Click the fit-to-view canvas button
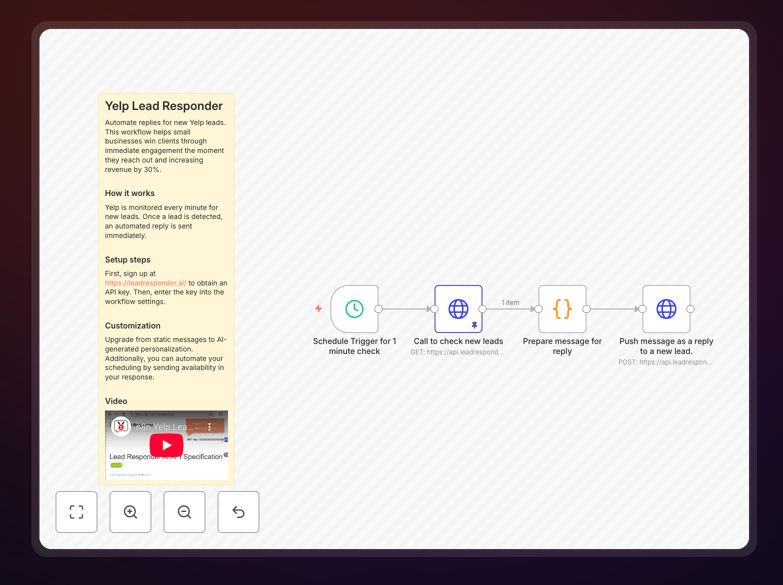Screen dimensions: 783x585 (x=76, y=512)
